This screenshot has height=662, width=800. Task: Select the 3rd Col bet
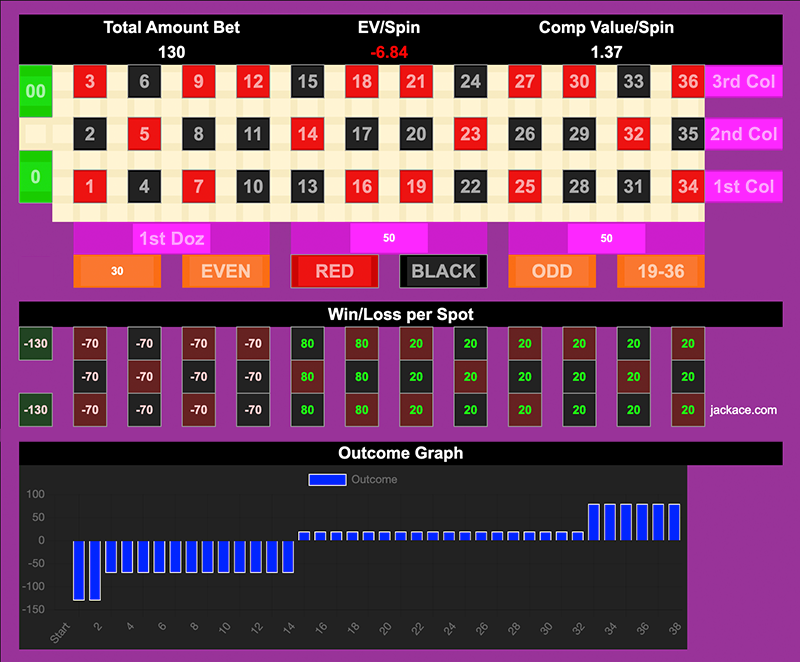[742, 82]
